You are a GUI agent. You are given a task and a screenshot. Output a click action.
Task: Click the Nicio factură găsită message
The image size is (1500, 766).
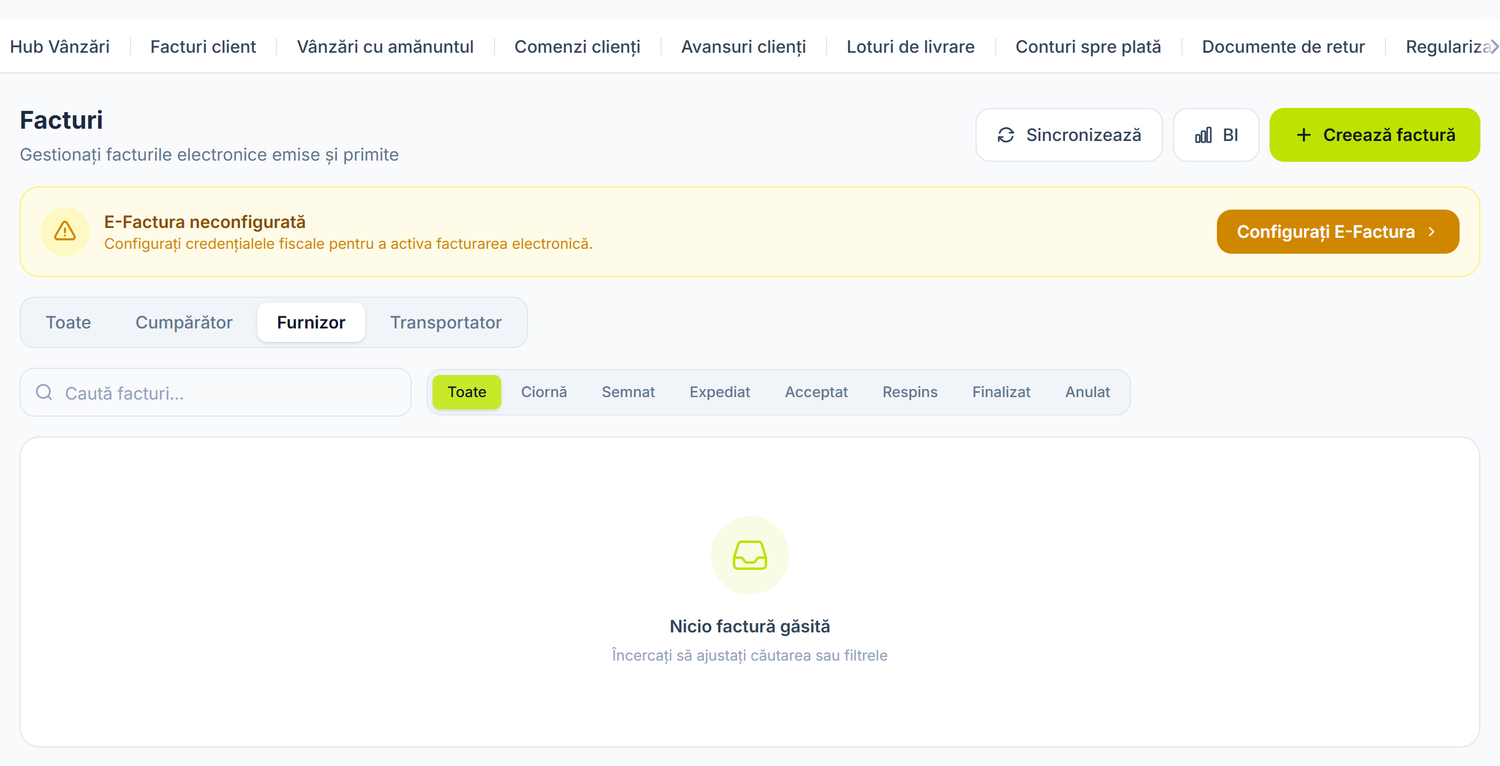tap(750, 627)
